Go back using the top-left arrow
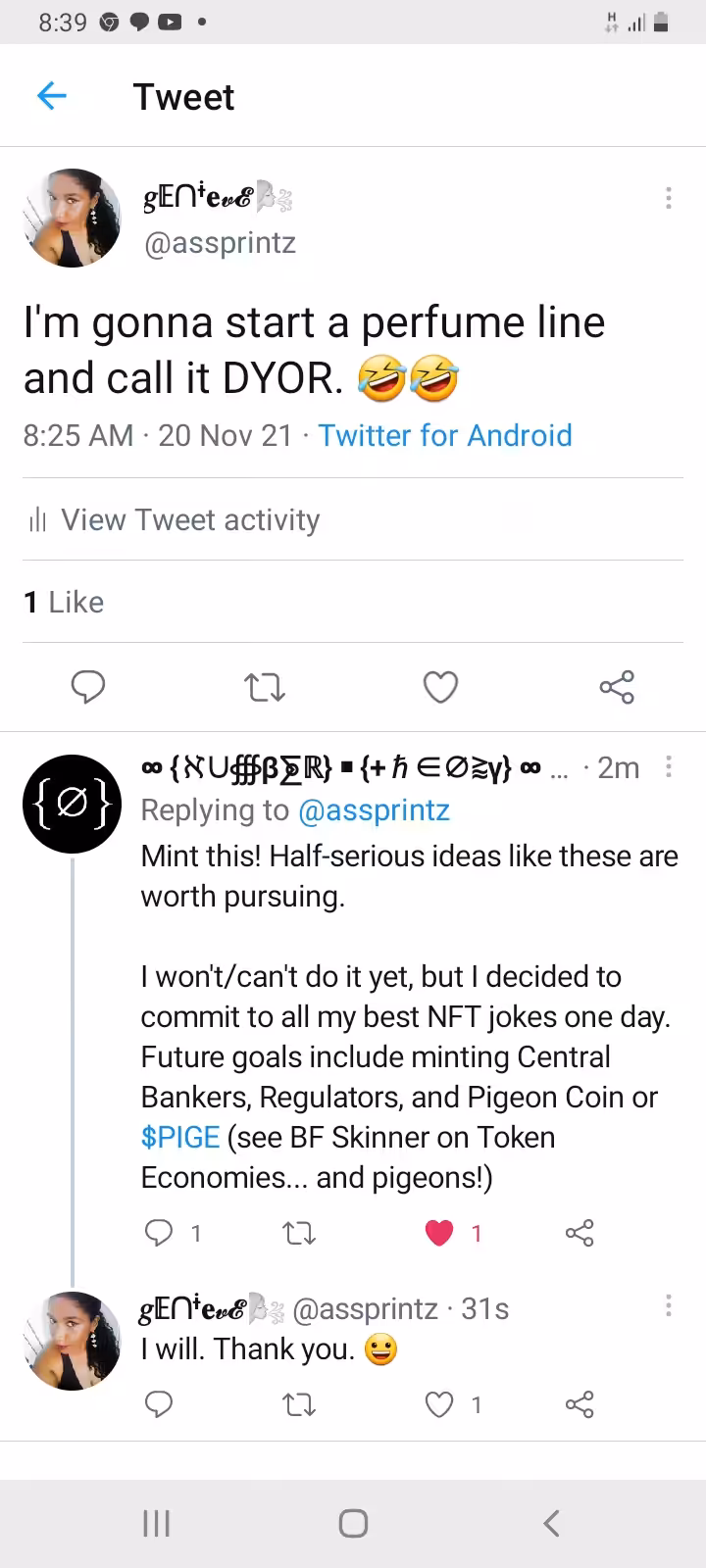 pos(51,96)
